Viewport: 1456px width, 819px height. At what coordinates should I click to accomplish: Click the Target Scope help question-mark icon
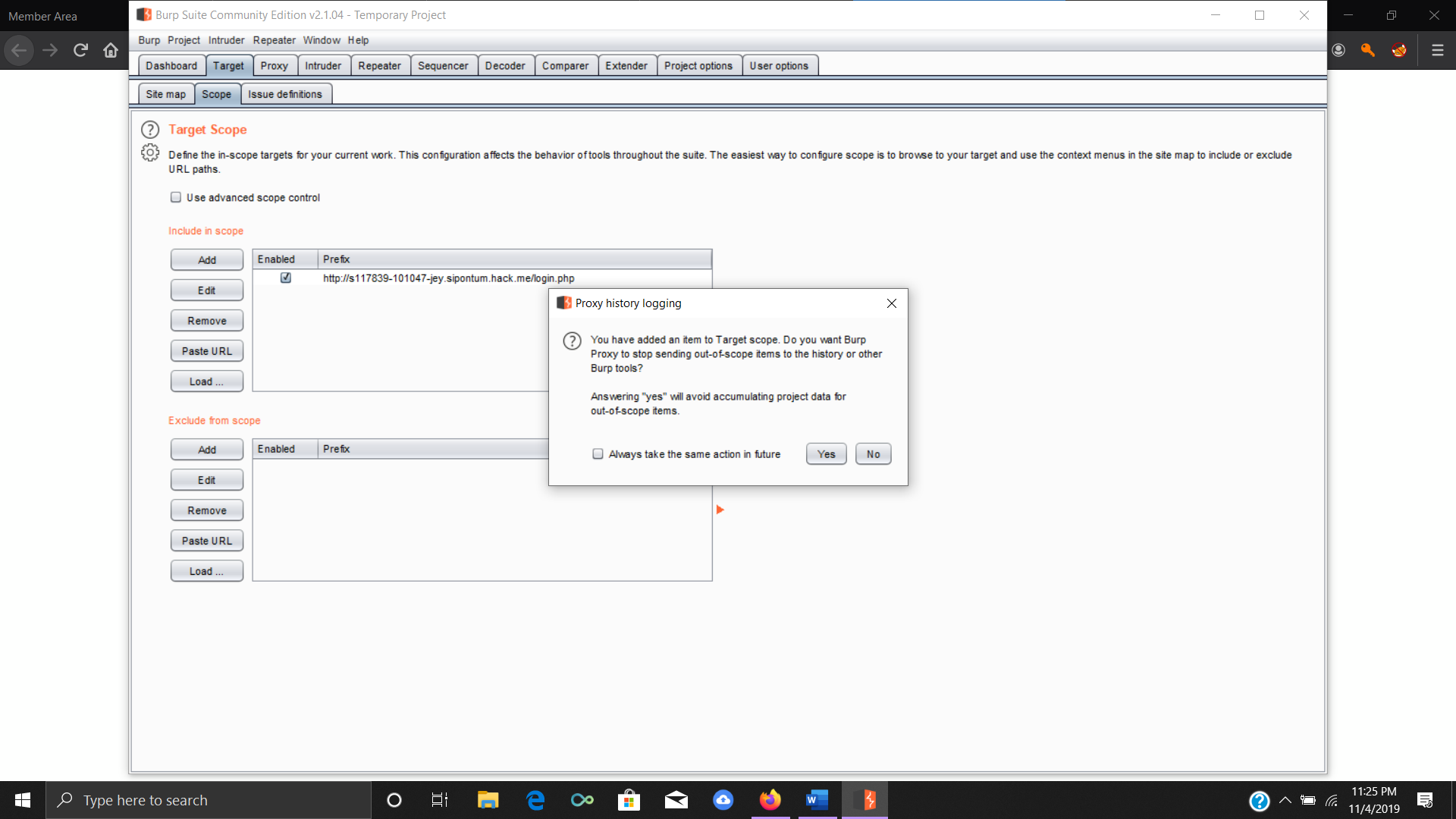tap(150, 130)
